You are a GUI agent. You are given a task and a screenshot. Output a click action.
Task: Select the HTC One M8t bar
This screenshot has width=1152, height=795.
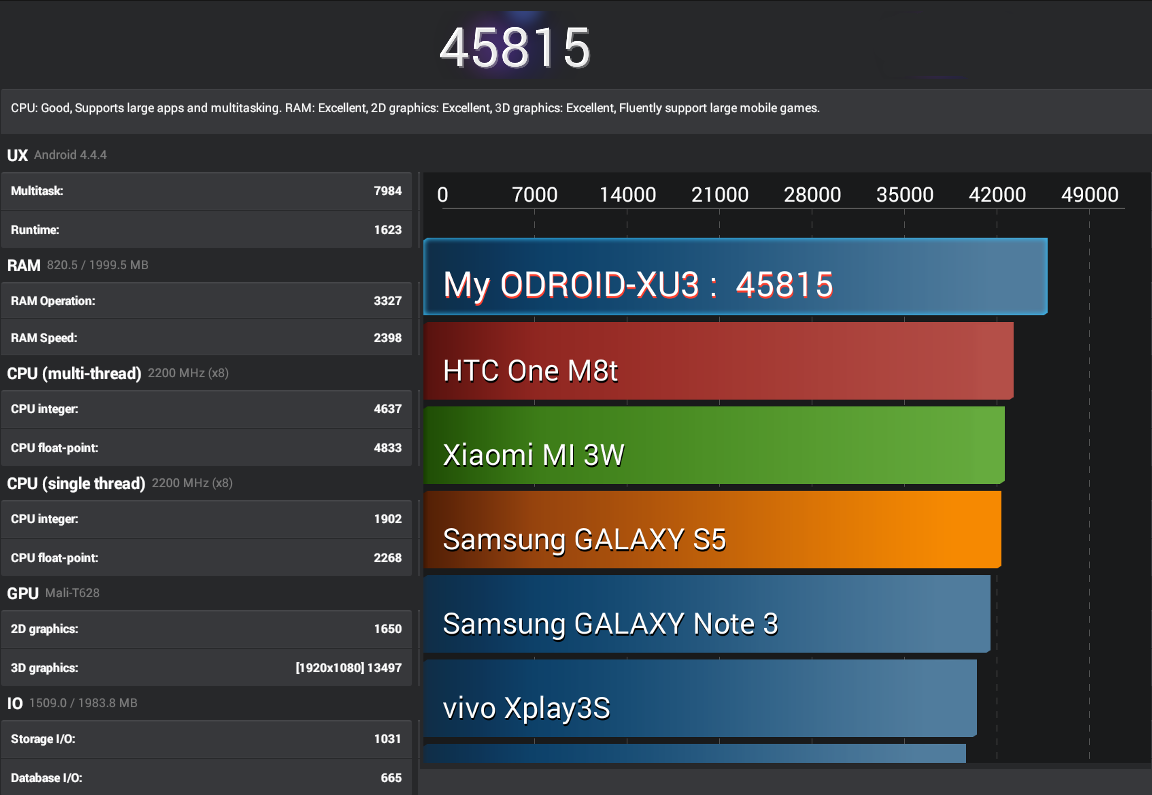click(x=719, y=361)
